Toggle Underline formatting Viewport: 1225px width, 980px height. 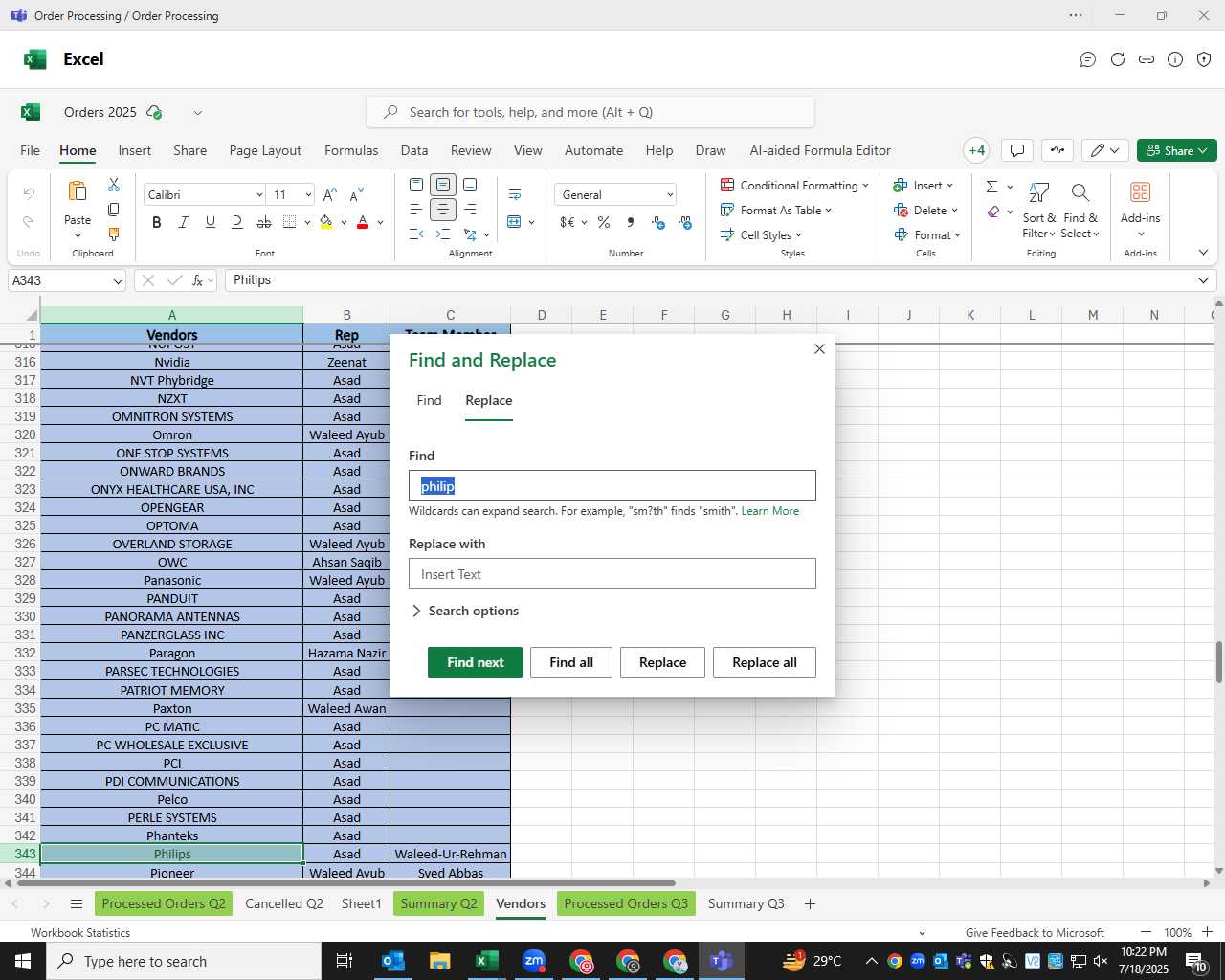210,222
